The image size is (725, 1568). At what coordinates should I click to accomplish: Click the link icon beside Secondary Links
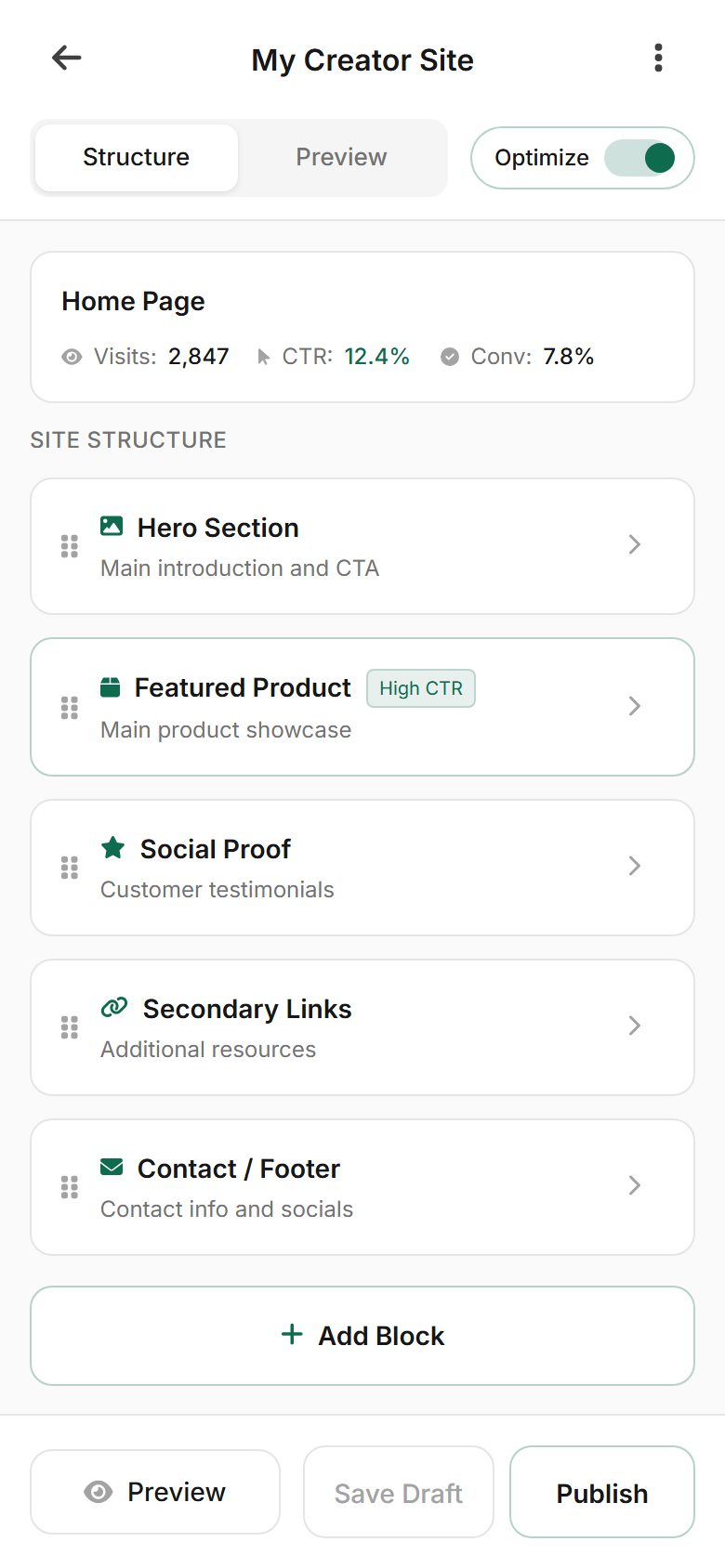113,1006
